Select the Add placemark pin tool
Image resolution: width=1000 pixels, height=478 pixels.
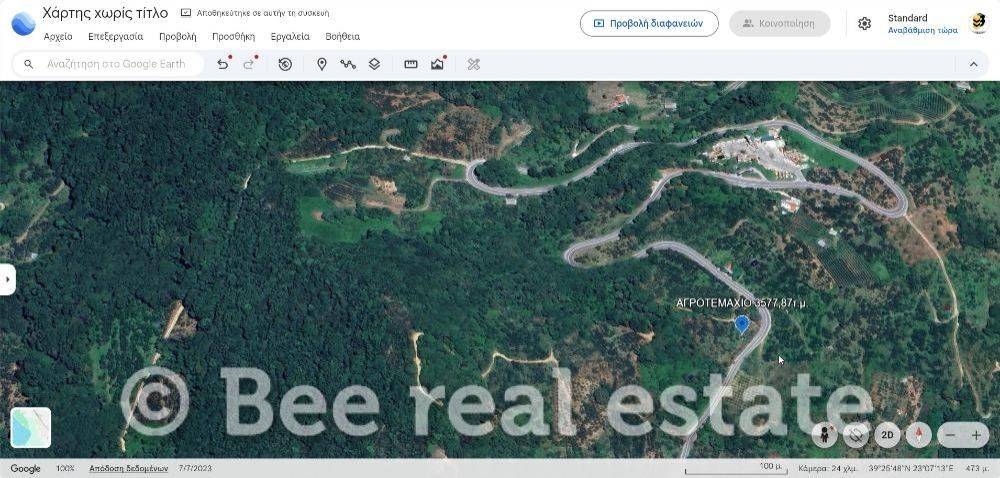click(322, 64)
